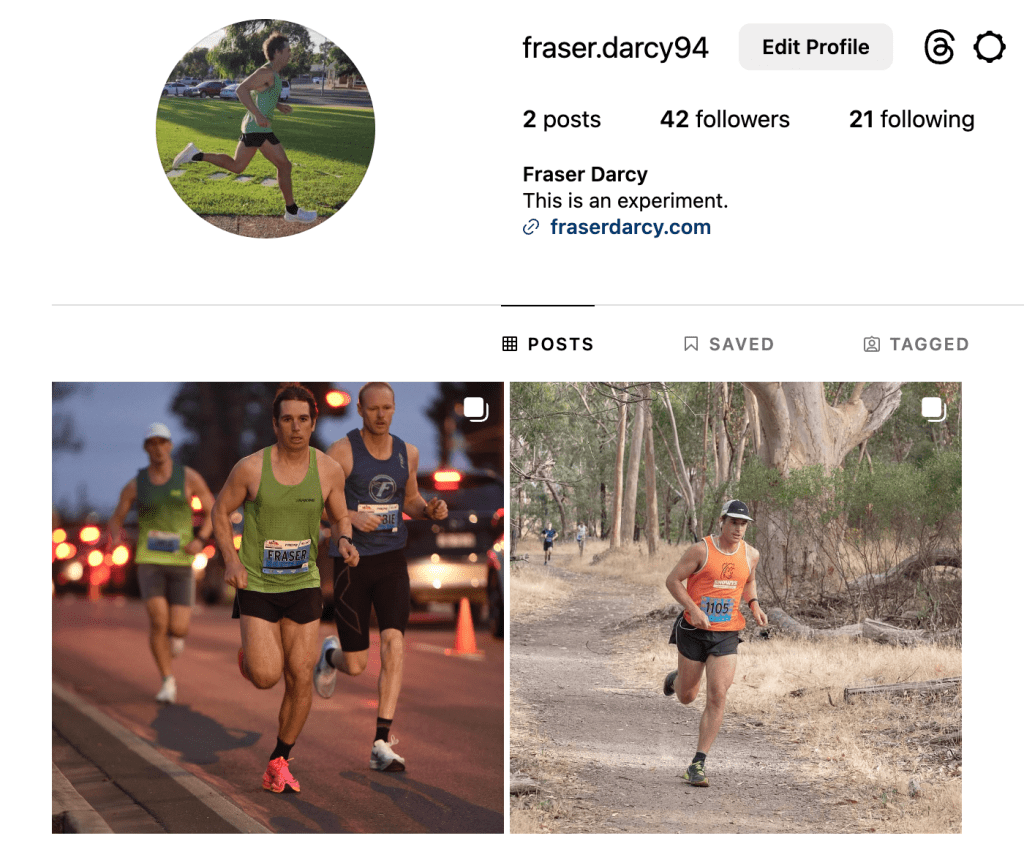
Task: Click the fraser.darcy94 username heading
Action: (615, 48)
